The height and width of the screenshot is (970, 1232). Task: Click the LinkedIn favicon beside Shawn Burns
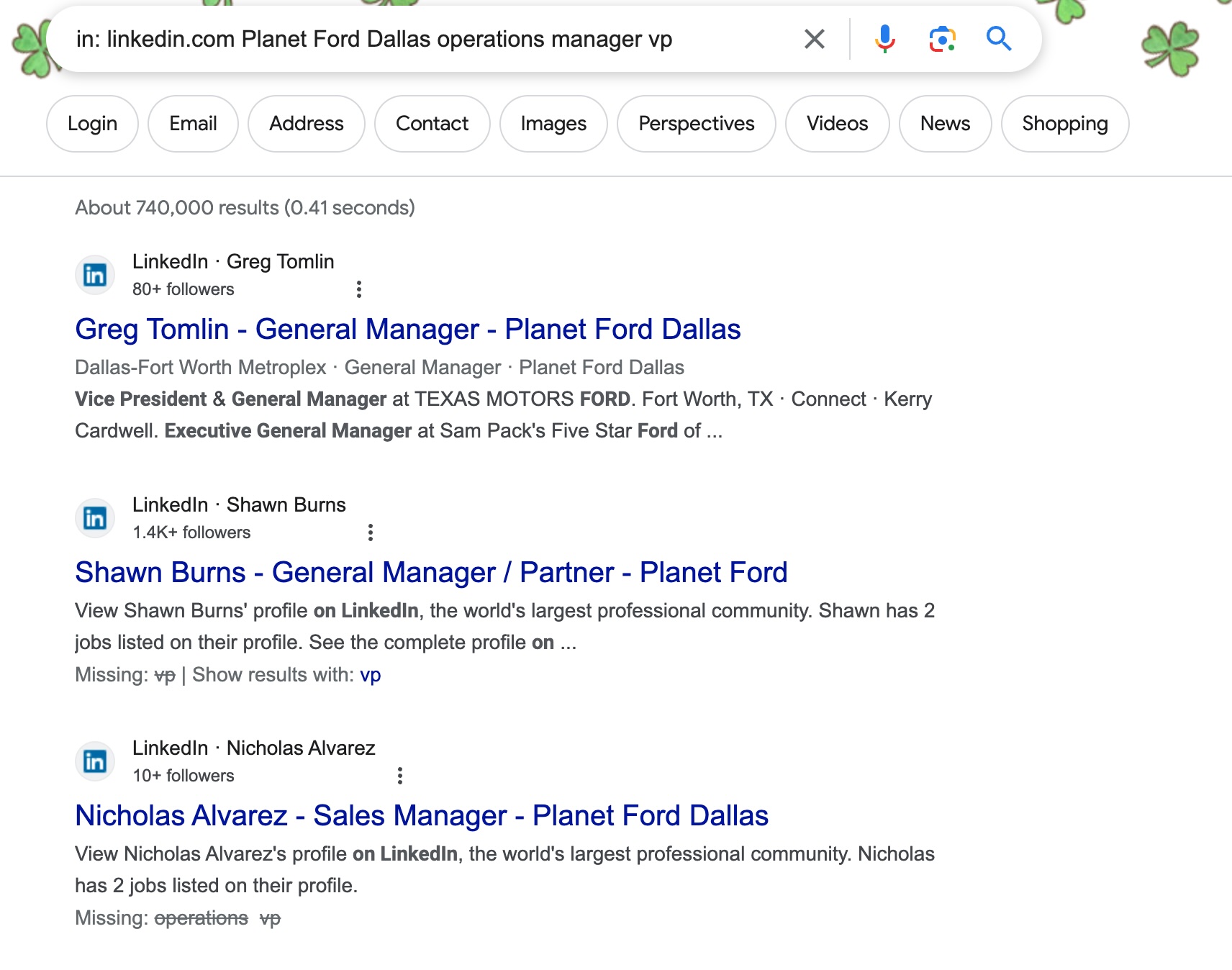95,518
